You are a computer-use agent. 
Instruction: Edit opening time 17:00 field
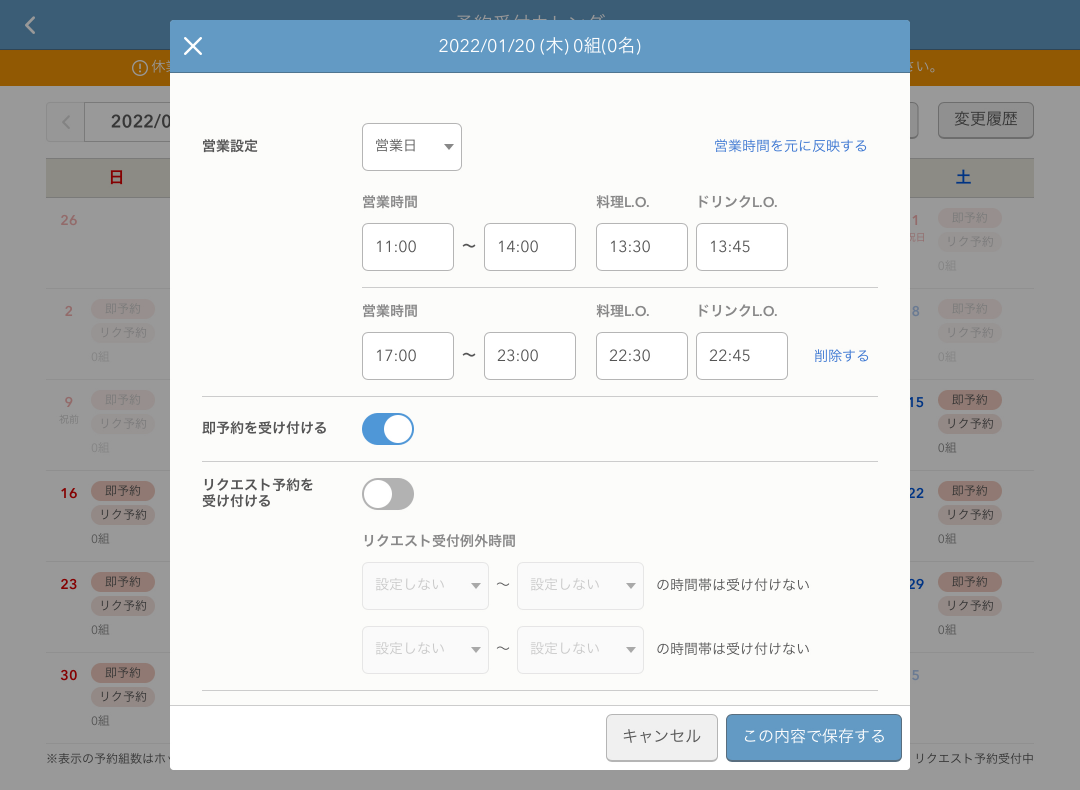(408, 356)
